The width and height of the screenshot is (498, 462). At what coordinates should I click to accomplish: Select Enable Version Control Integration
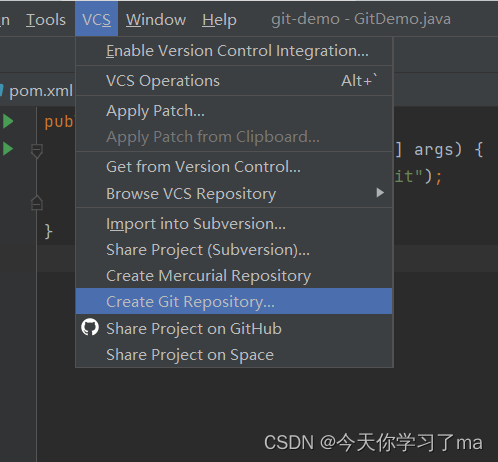234,51
